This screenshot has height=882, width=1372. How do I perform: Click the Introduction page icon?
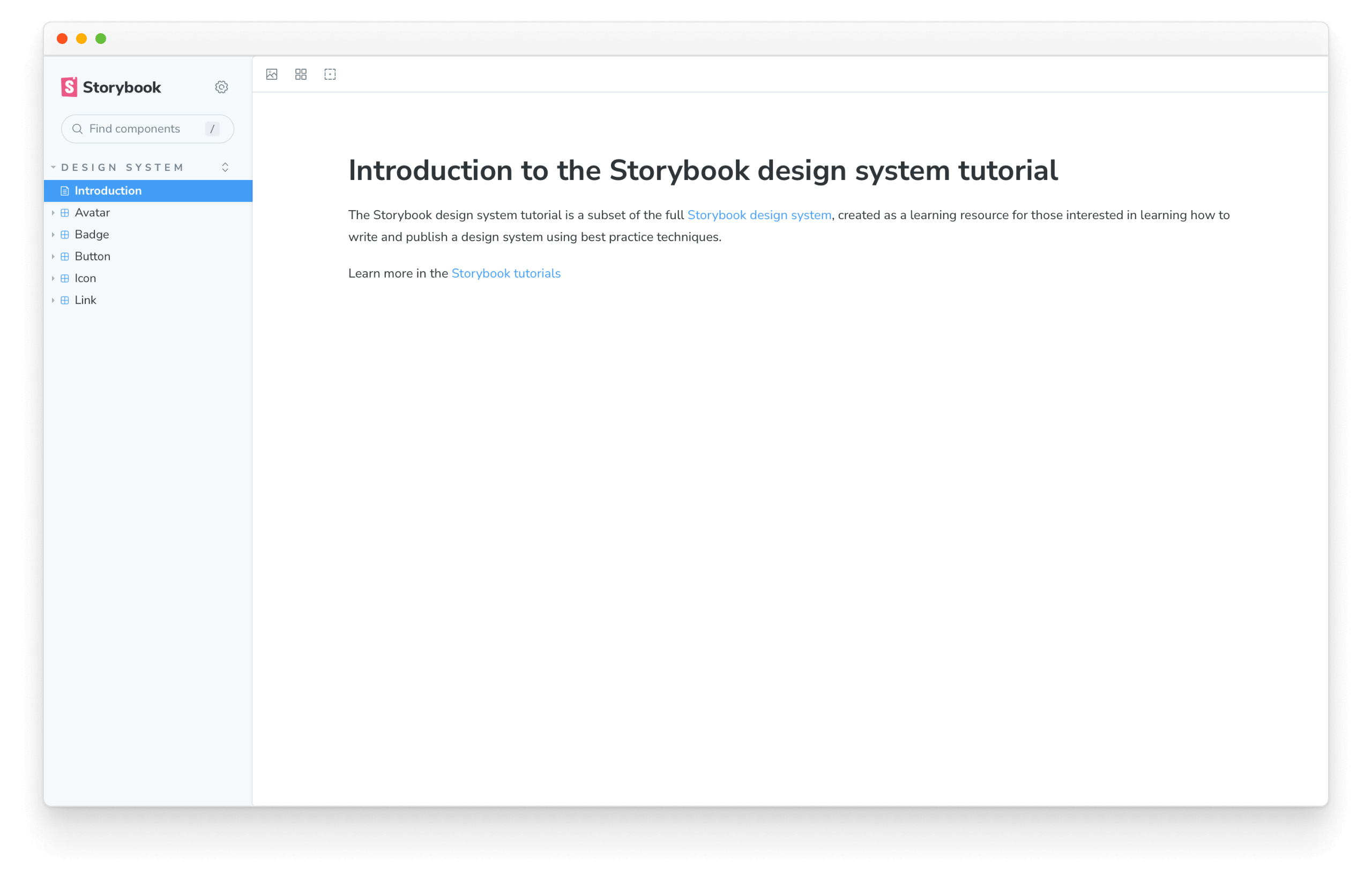[64, 191]
